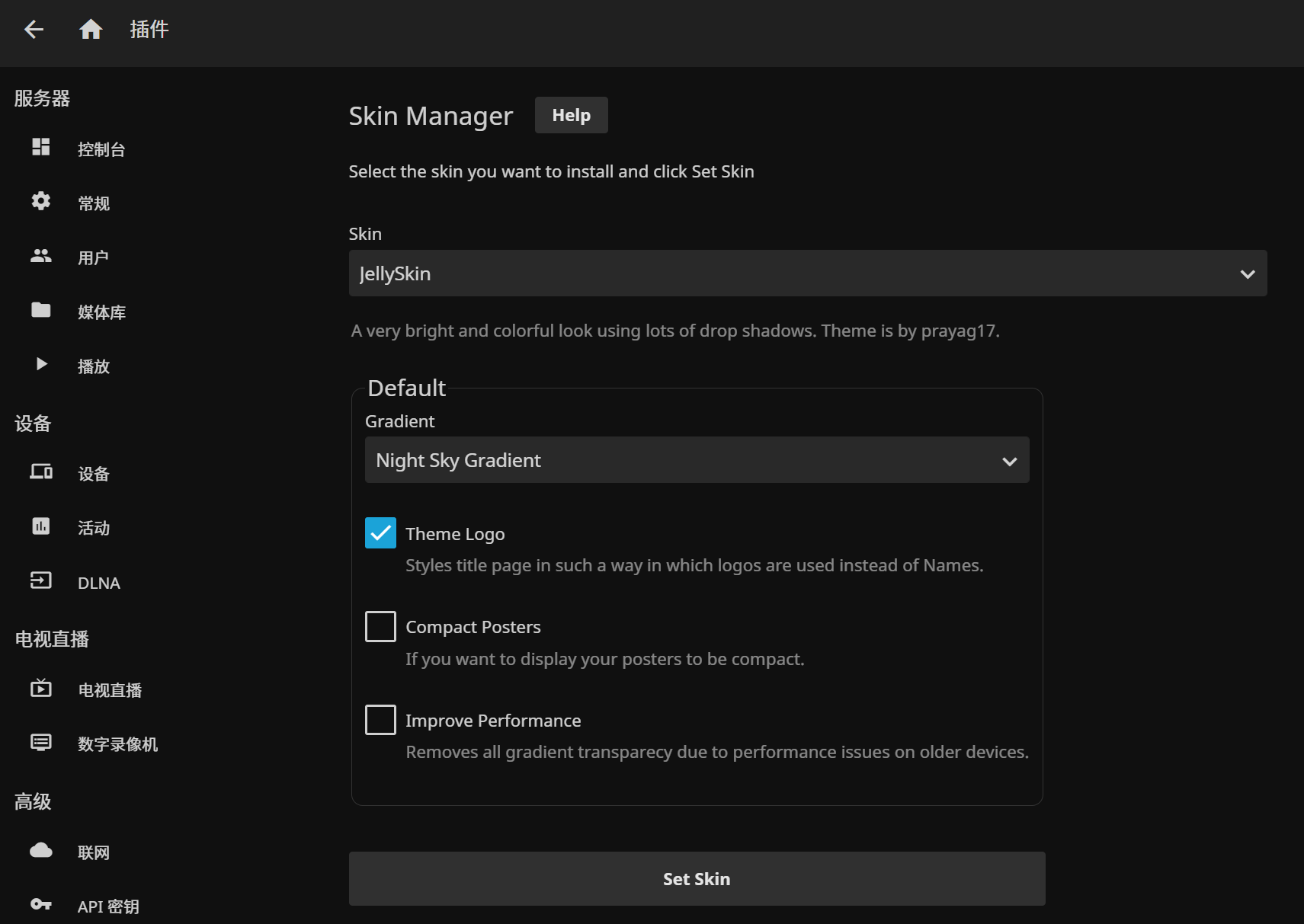This screenshot has height=924, width=1304.
Task: Click the Set Skin button
Action: tap(697, 879)
